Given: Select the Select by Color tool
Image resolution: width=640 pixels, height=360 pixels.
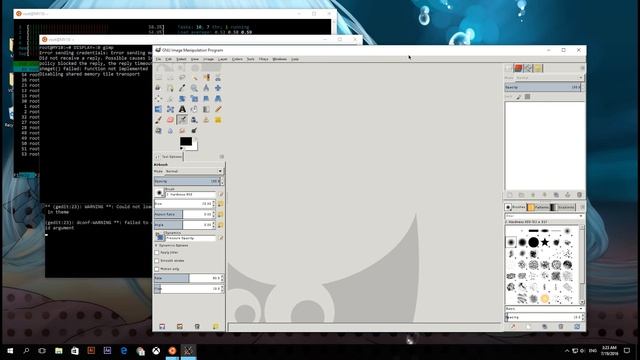Looking at the screenshot, I should point(206,77).
